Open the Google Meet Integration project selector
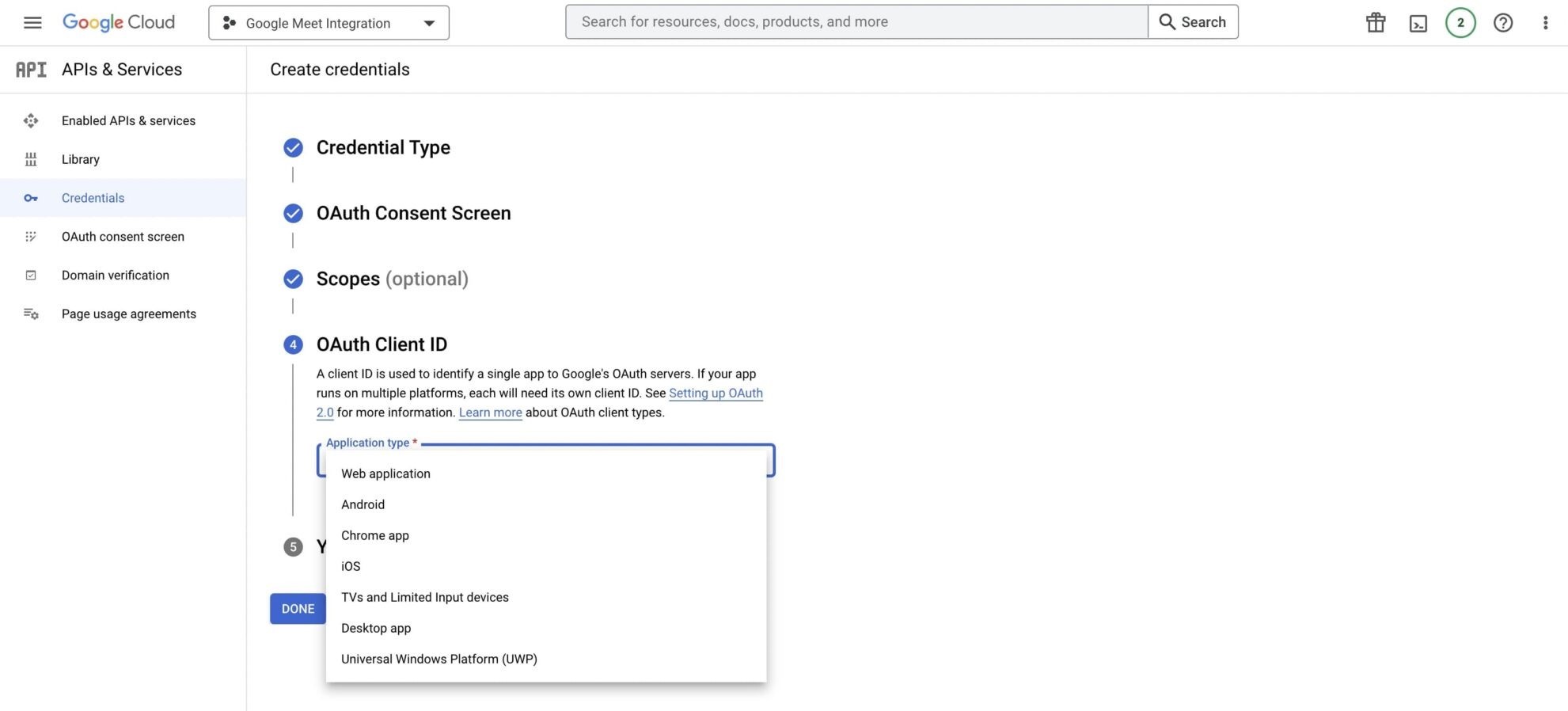 (x=328, y=23)
